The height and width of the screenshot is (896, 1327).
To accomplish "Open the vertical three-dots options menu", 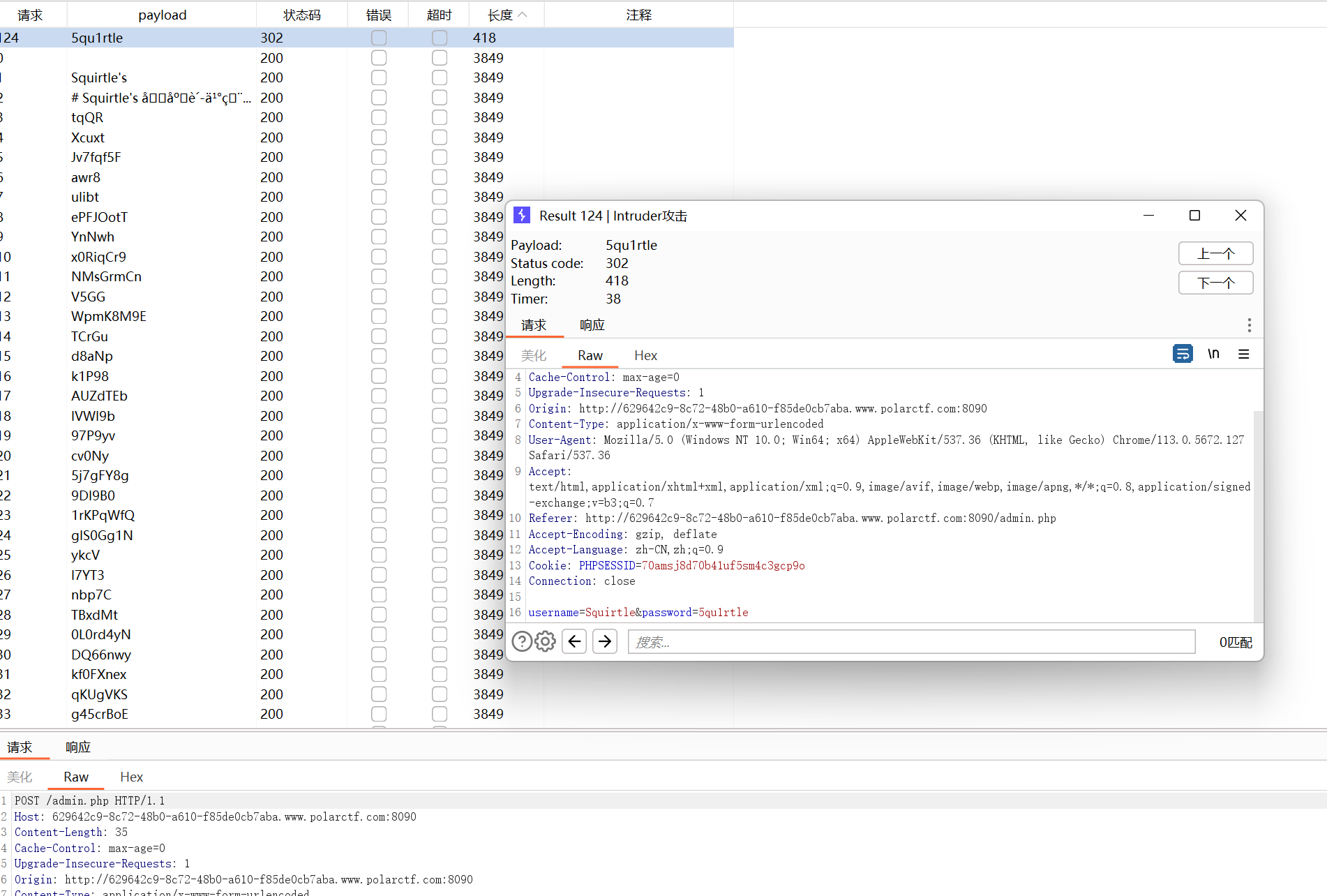I will tap(1249, 325).
